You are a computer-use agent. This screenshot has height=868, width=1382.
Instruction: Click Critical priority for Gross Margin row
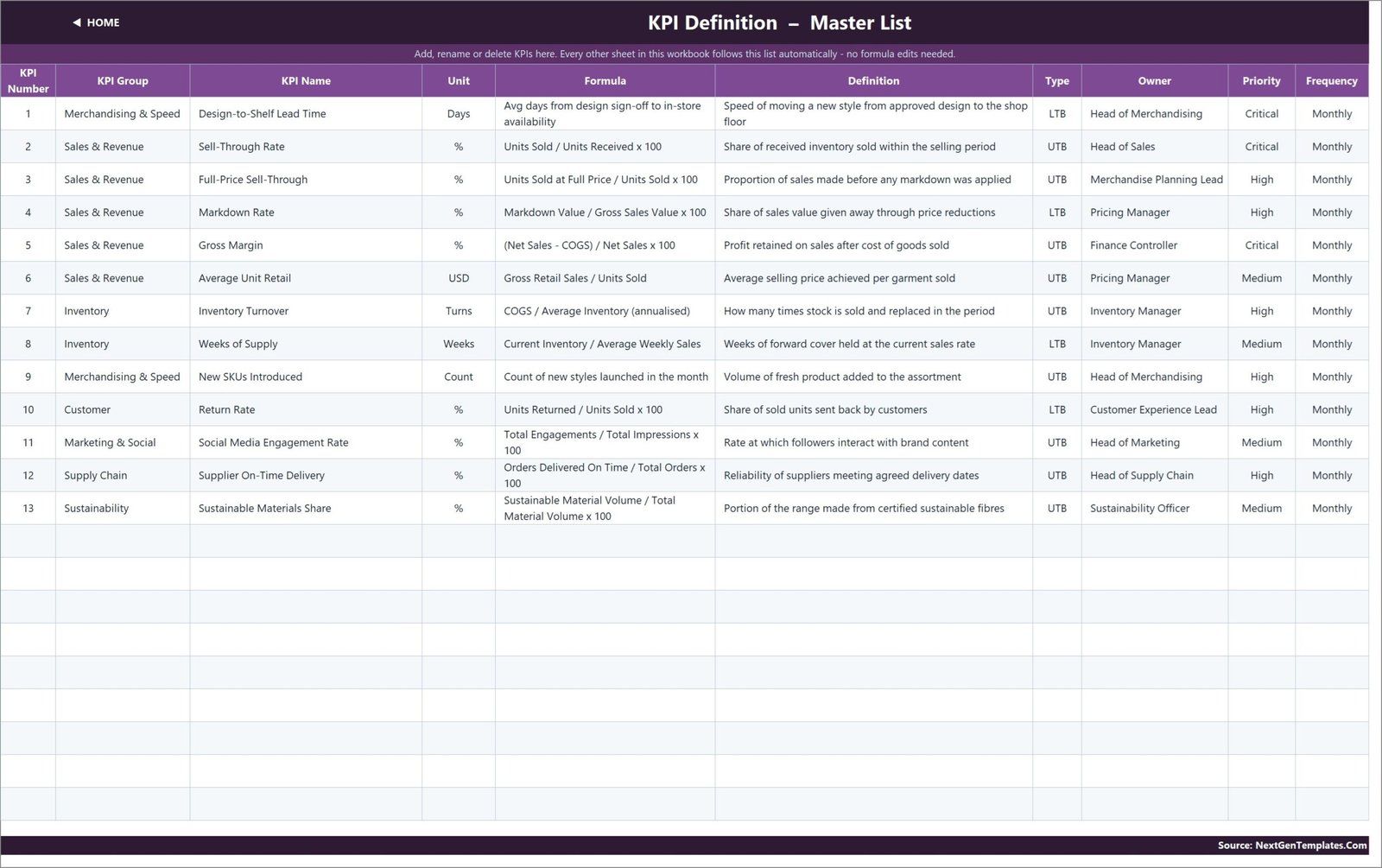(1262, 245)
